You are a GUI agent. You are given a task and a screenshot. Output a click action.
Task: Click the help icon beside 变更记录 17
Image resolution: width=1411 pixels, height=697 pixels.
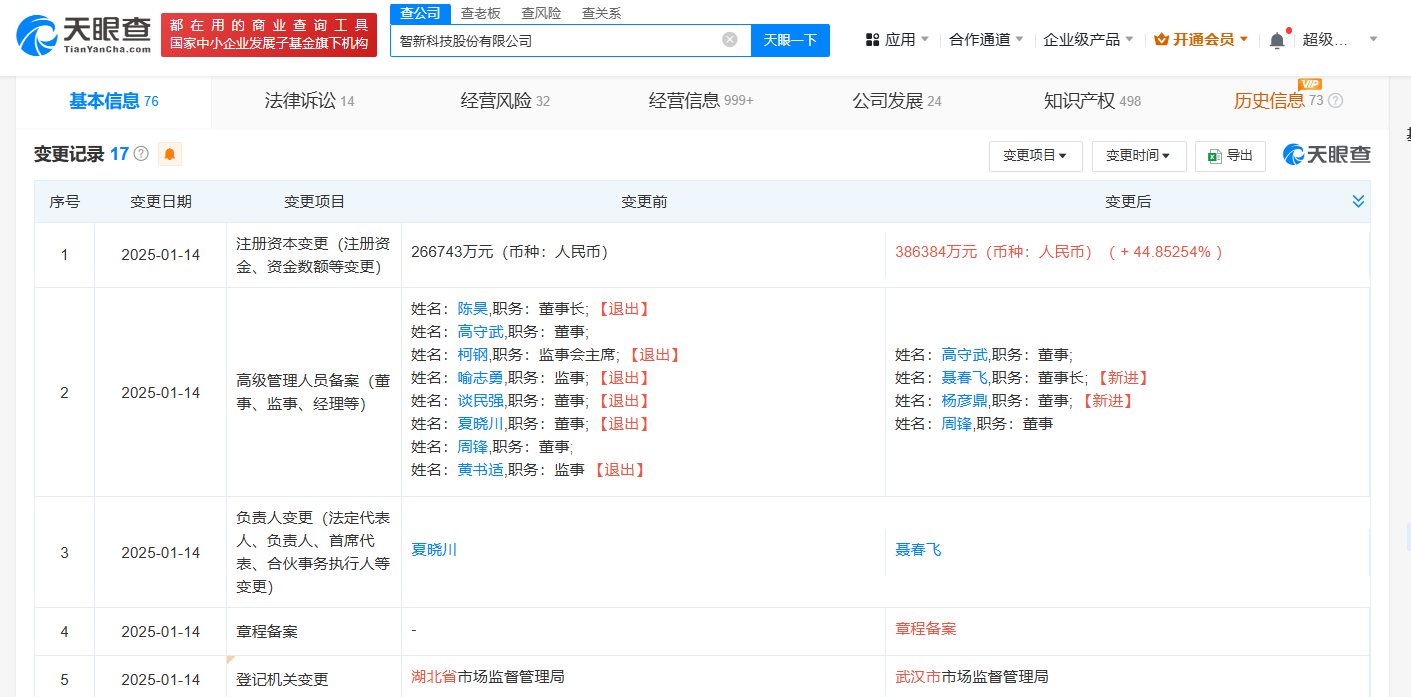141,154
